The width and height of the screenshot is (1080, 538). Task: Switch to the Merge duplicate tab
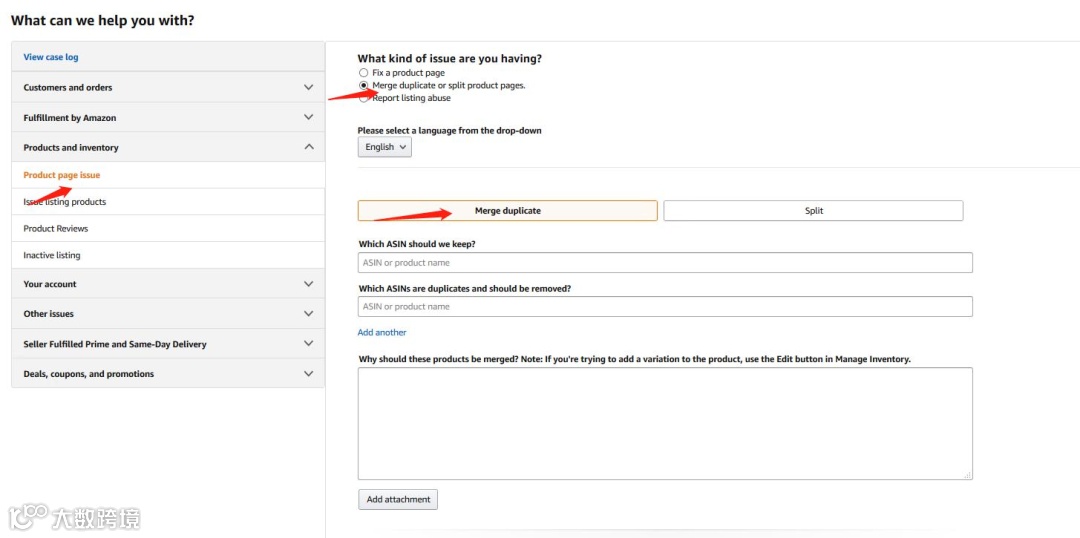507,211
